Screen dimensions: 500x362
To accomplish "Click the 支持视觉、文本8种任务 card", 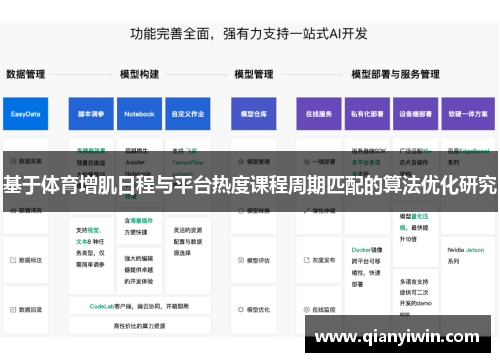I will tap(91, 256).
